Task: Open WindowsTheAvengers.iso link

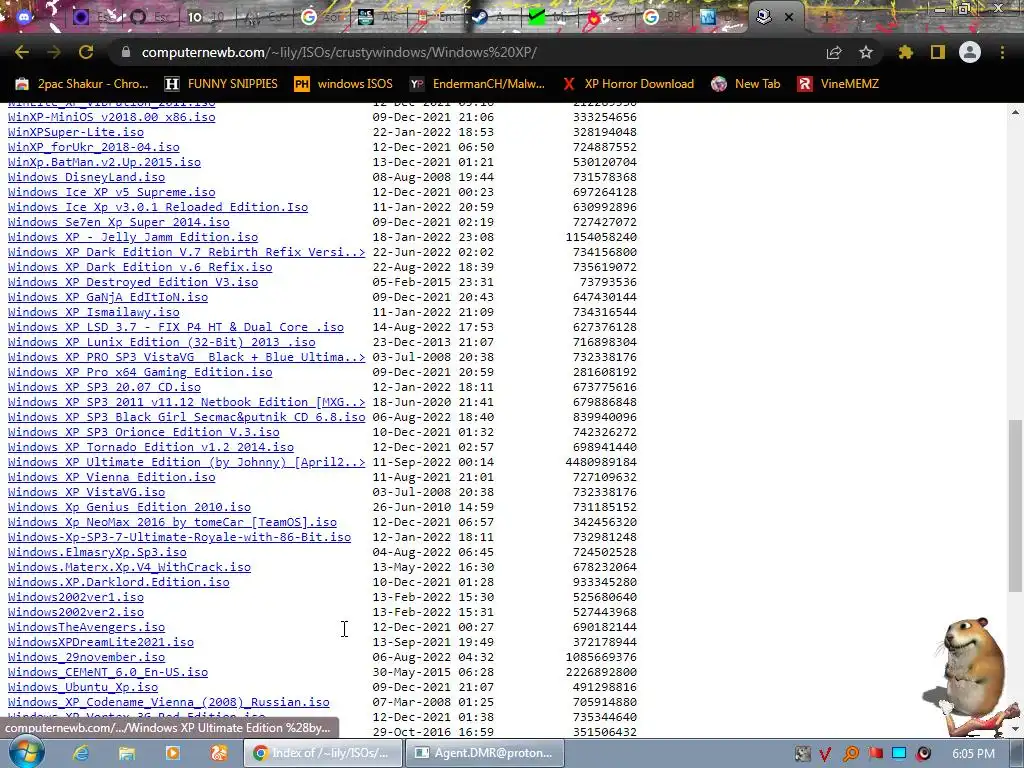Action: coord(86,628)
